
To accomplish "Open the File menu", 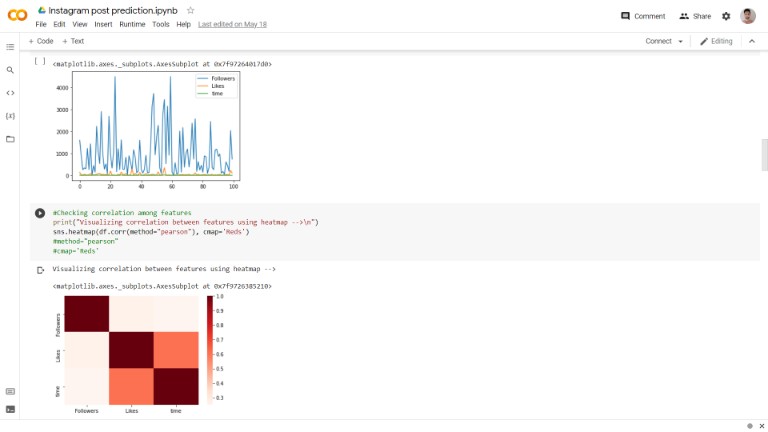I will (x=41, y=24).
